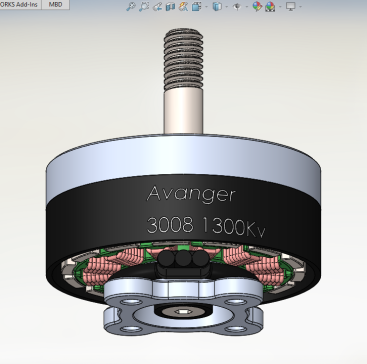367x364 pixels.
Task: Expand the View Orientation dropdown arrow
Action: (206, 7)
